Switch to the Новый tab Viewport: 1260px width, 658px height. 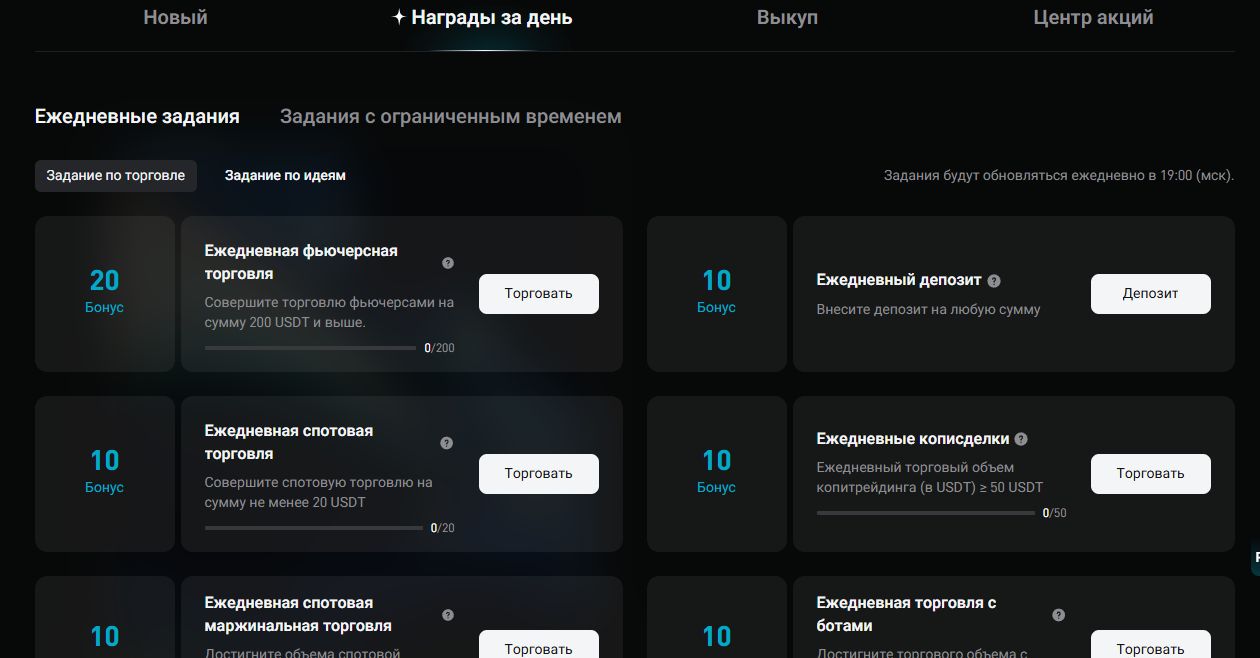(175, 18)
